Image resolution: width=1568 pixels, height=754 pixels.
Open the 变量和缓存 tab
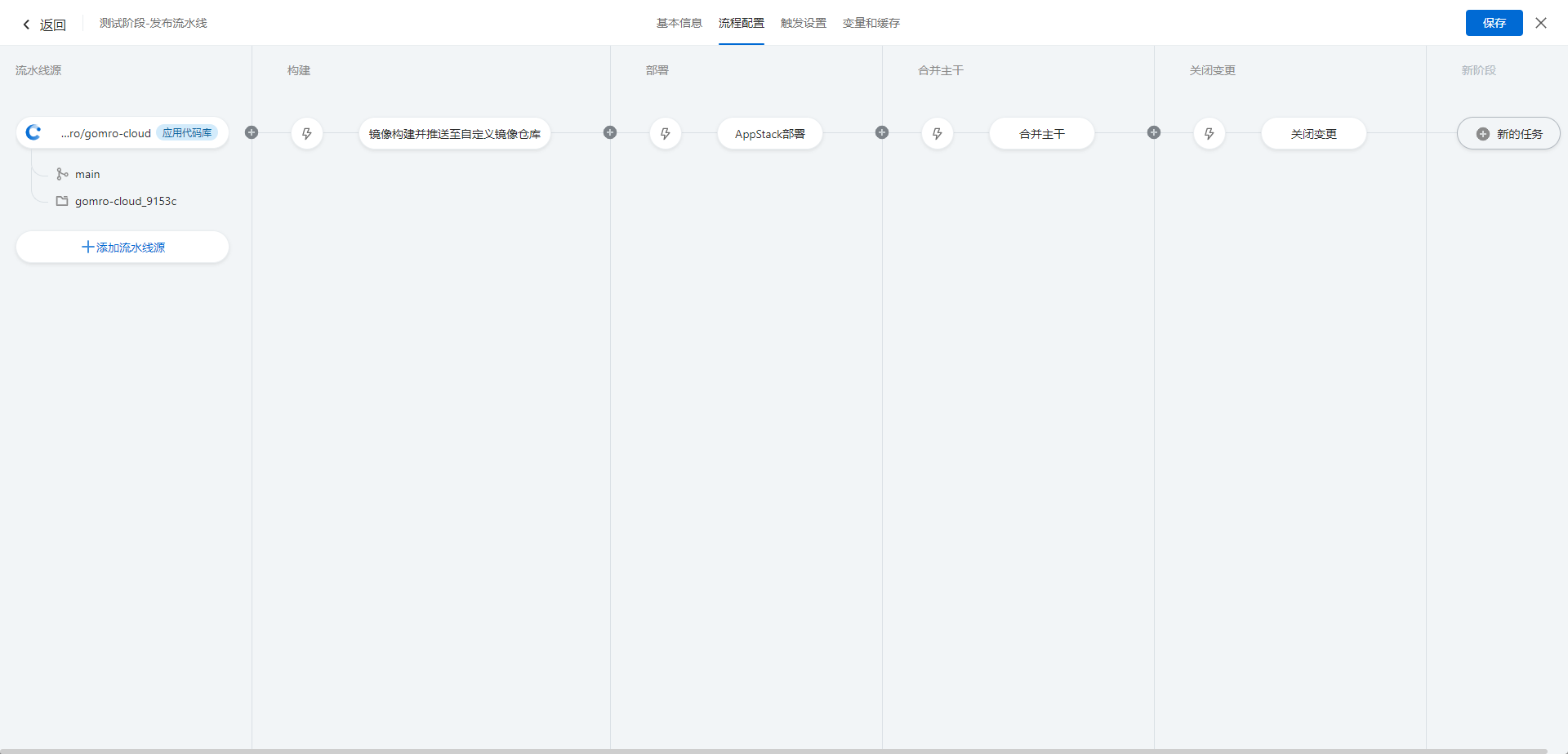point(871,23)
